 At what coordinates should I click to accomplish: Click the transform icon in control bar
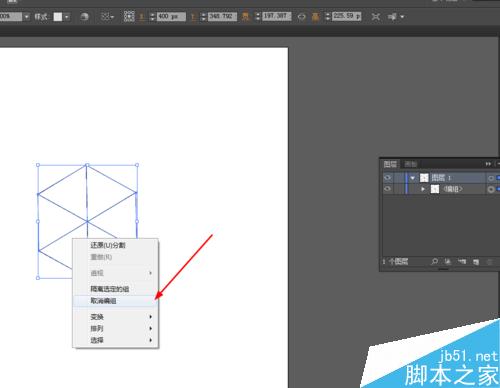[376, 17]
